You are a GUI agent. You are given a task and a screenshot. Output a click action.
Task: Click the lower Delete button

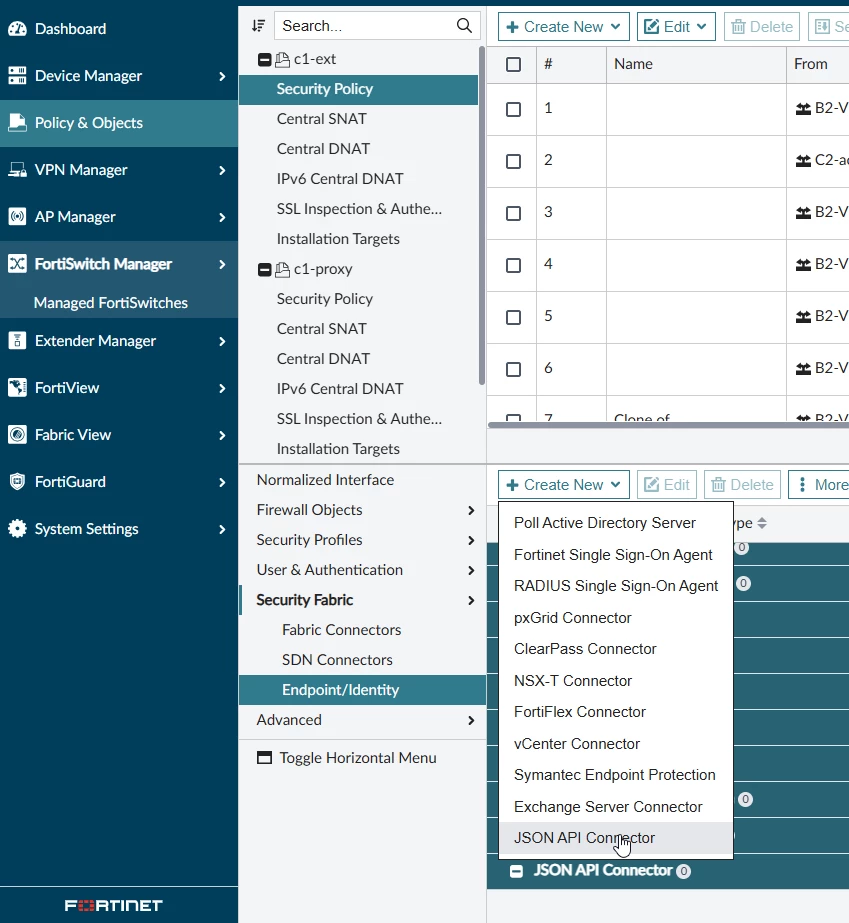pos(742,484)
